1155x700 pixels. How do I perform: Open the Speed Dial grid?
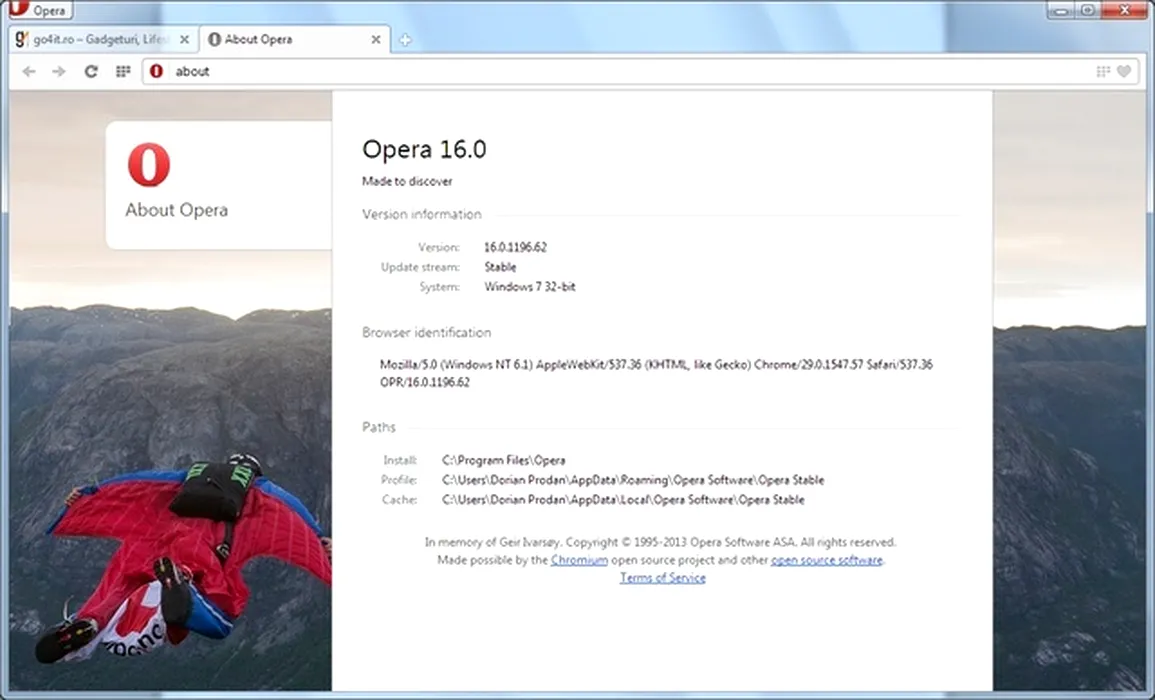tap(123, 71)
